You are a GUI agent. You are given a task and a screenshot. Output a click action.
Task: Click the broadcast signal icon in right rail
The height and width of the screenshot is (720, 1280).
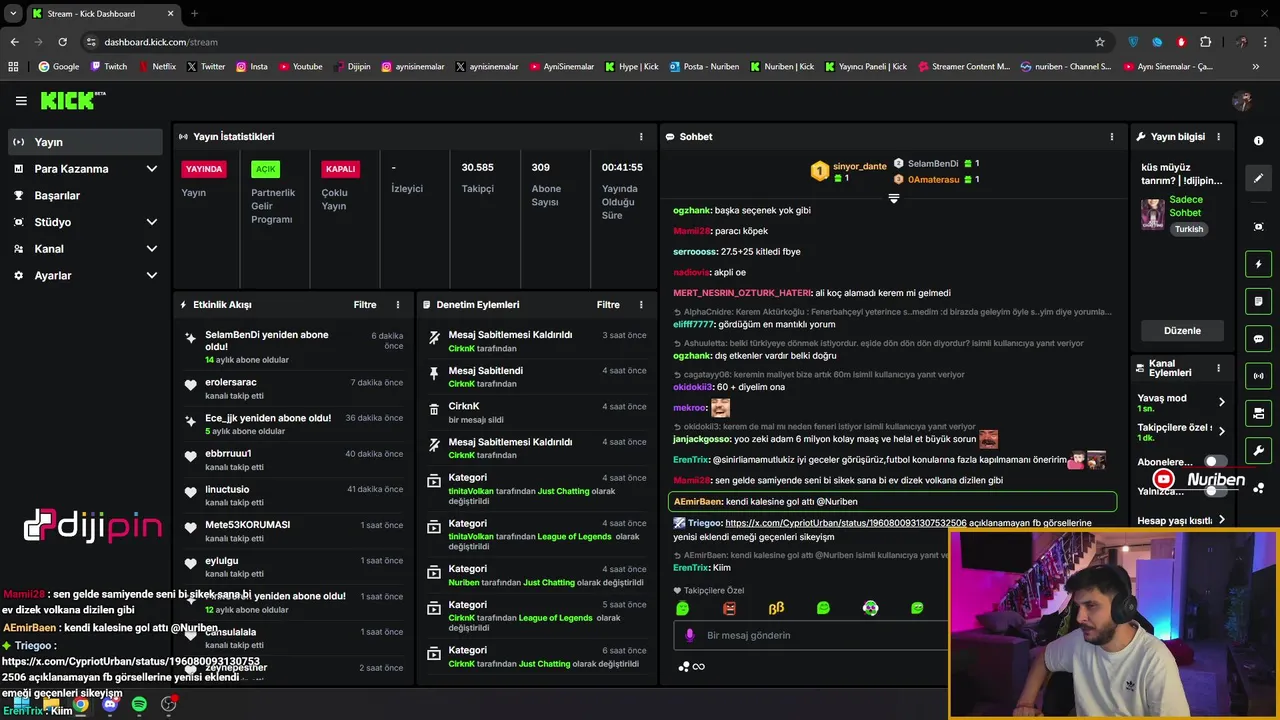coord(1259,376)
